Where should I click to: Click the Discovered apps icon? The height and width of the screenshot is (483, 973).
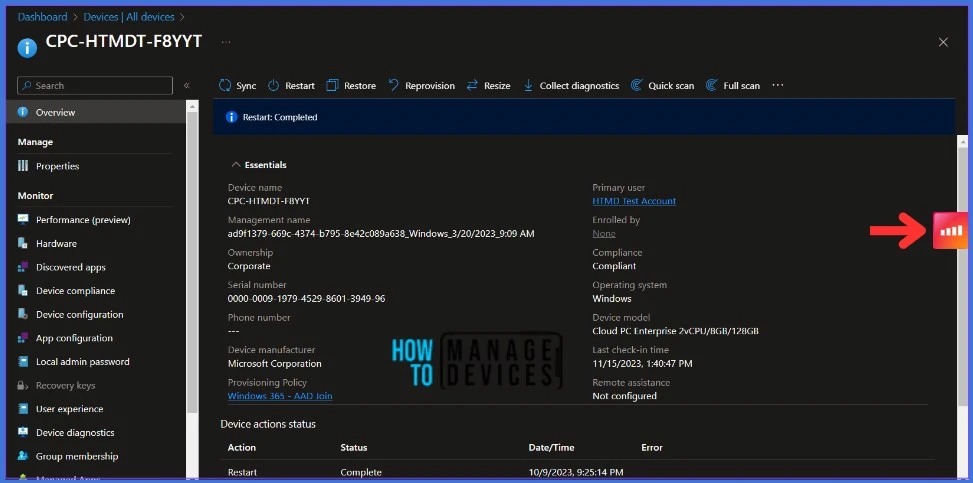click(x=23, y=267)
